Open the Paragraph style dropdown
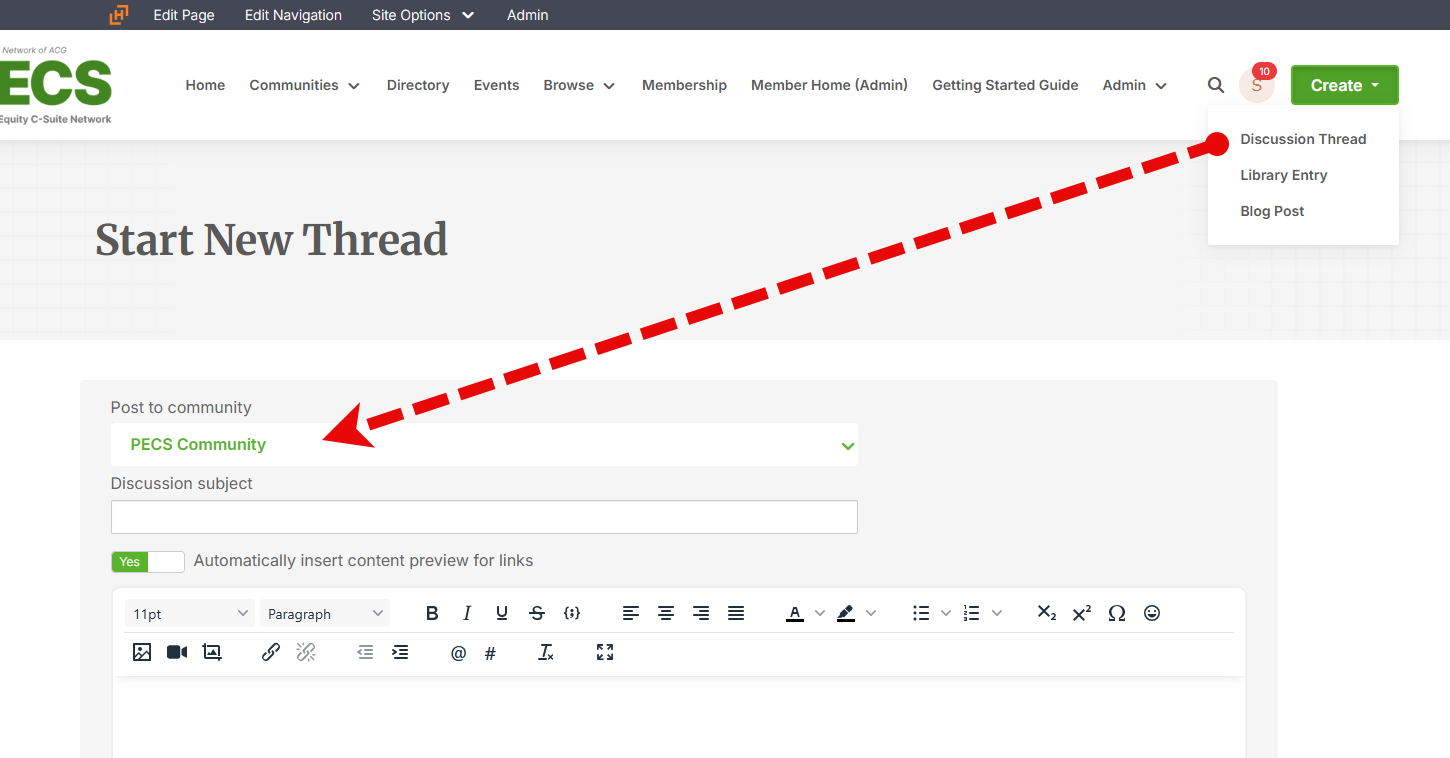The height and width of the screenshot is (758, 1450). pos(325,614)
